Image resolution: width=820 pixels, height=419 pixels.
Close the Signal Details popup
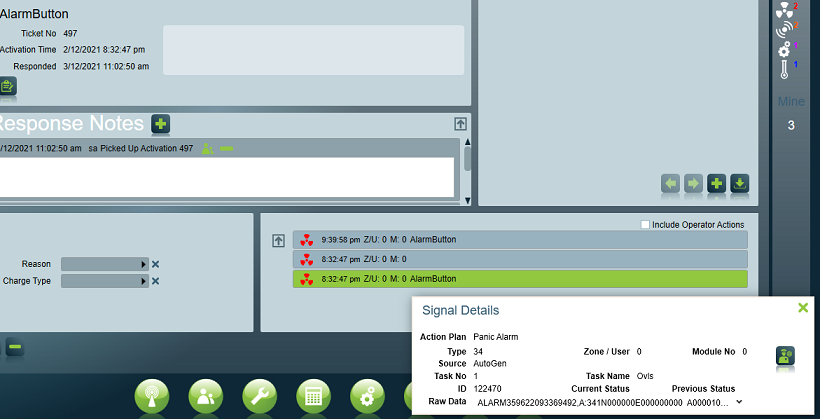[x=803, y=308]
